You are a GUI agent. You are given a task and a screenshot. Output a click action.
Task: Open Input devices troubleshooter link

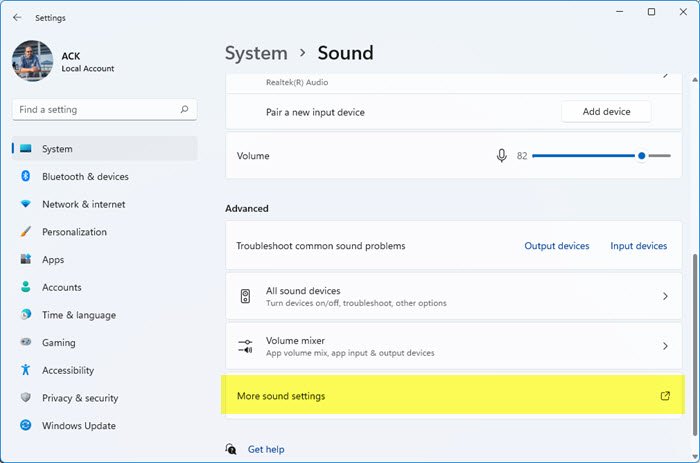638,246
